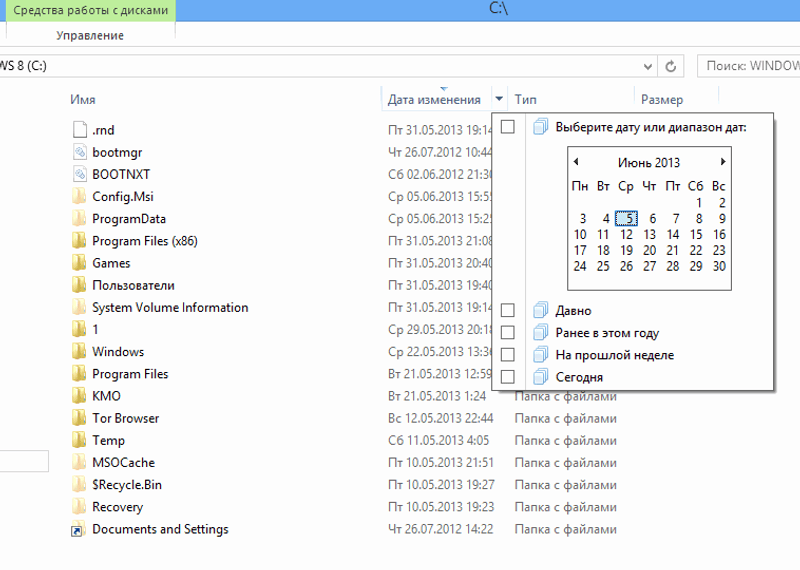This screenshot has width=800, height=570.
Task: Go to the previous month in calendar
Action: pyautogui.click(x=576, y=162)
